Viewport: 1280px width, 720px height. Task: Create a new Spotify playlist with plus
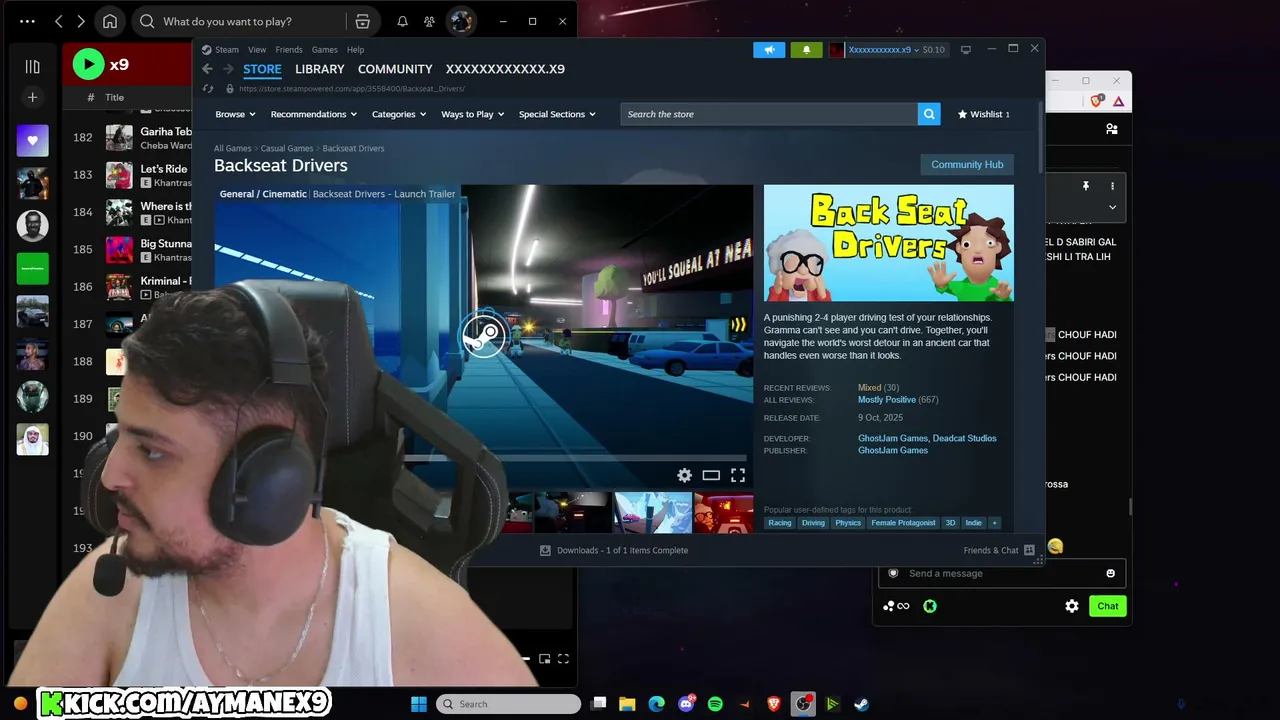(32, 97)
